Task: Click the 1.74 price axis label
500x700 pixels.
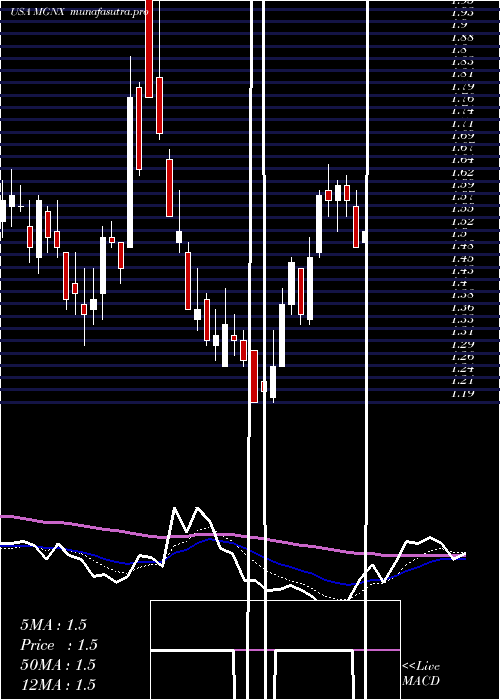Action: pos(462,111)
